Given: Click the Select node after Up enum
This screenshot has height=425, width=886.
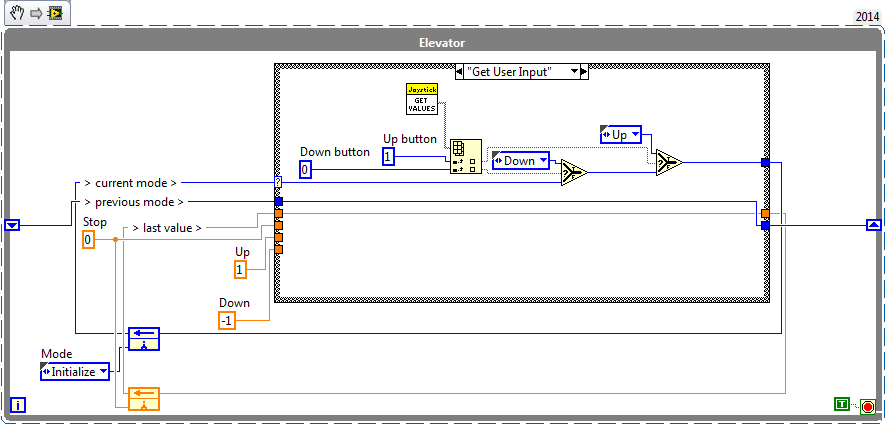Looking at the screenshot, I should 669,163.
